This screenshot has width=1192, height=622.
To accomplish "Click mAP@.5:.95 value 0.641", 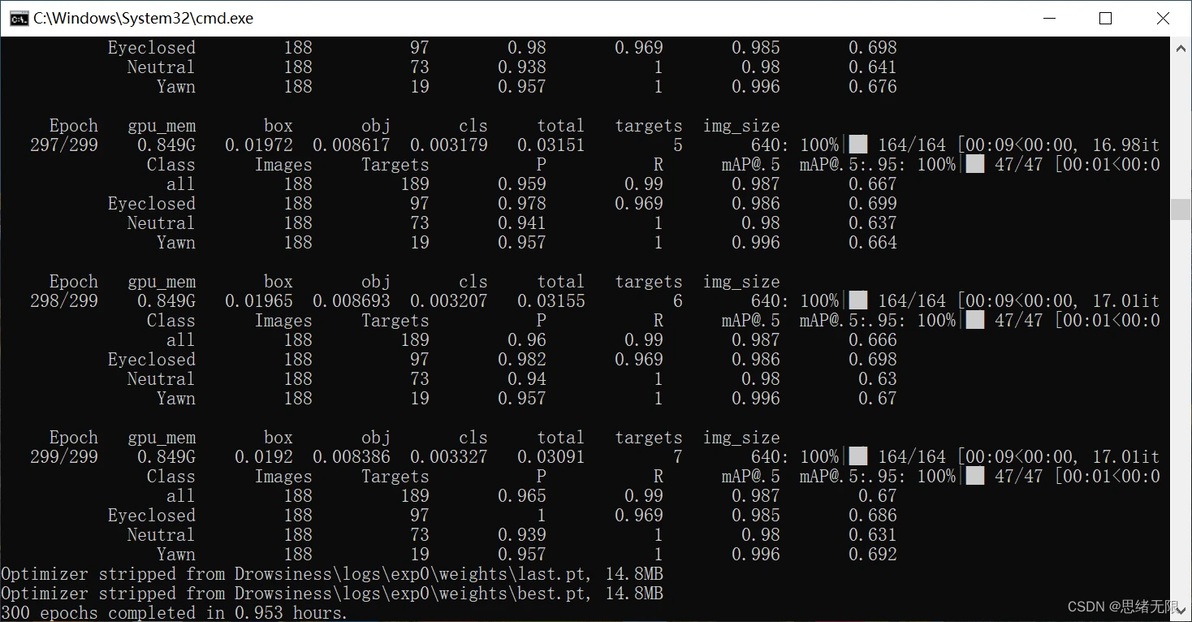I will tap(873, 67).
